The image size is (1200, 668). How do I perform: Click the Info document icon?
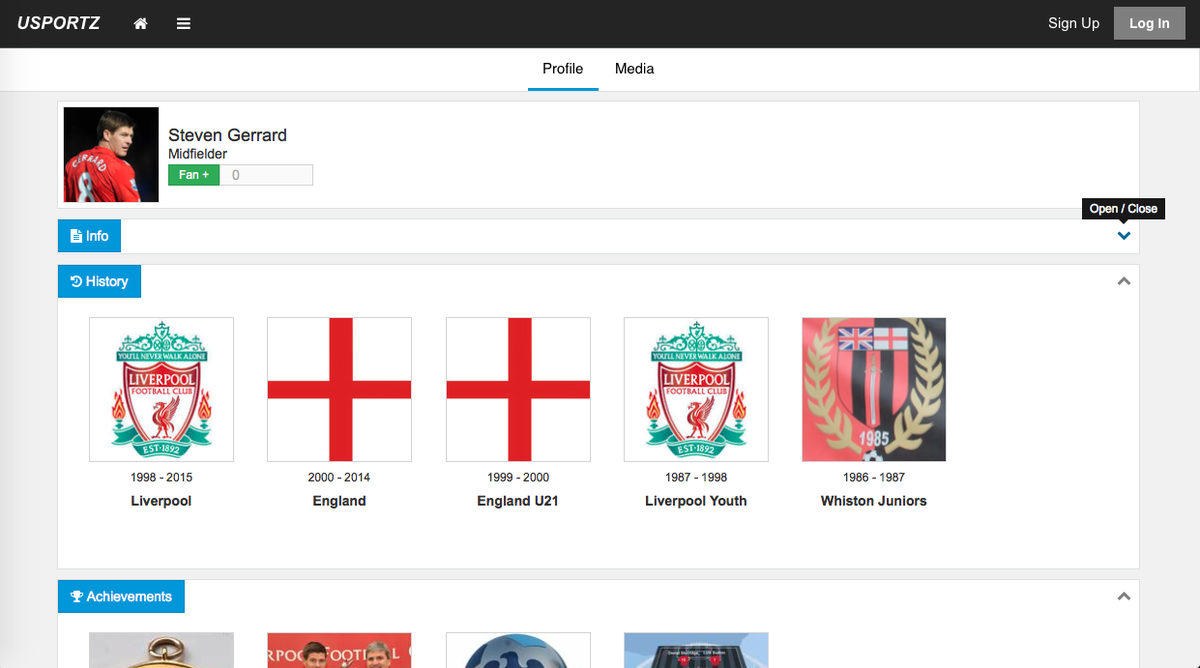click(x=76, y=236)
